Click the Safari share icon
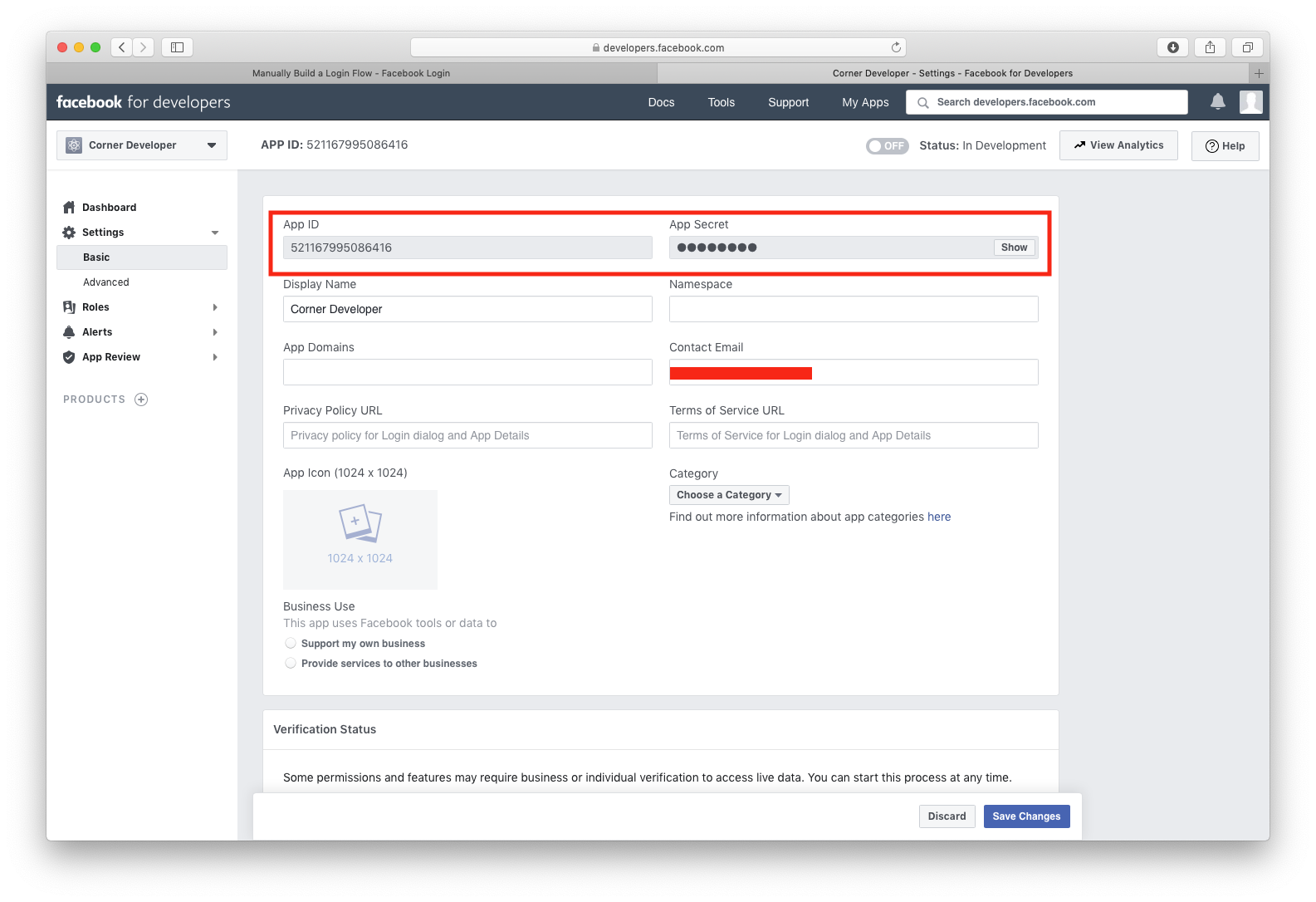1316x902 pixels. [x=1210, y=47]
